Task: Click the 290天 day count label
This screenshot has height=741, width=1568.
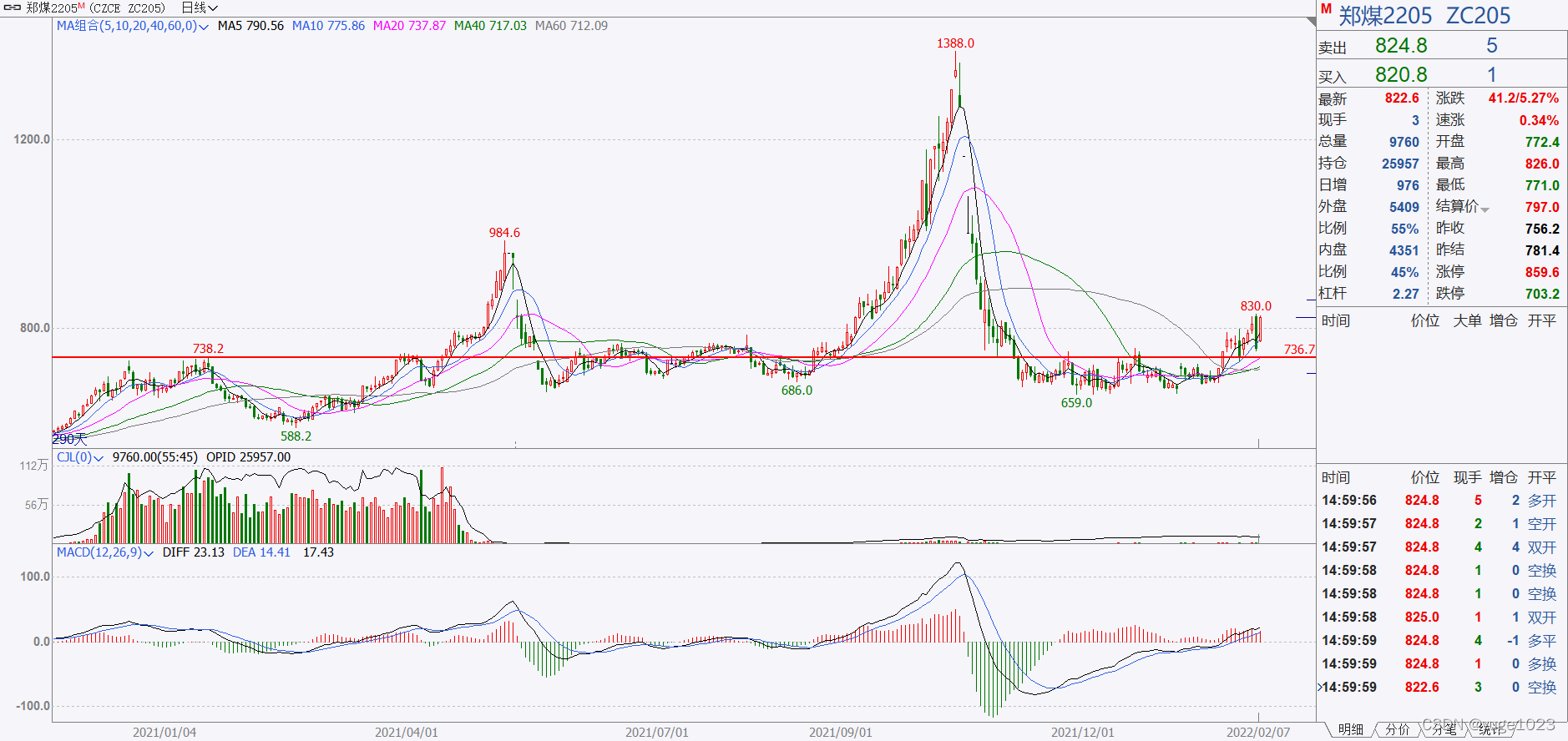Action: 69,439
